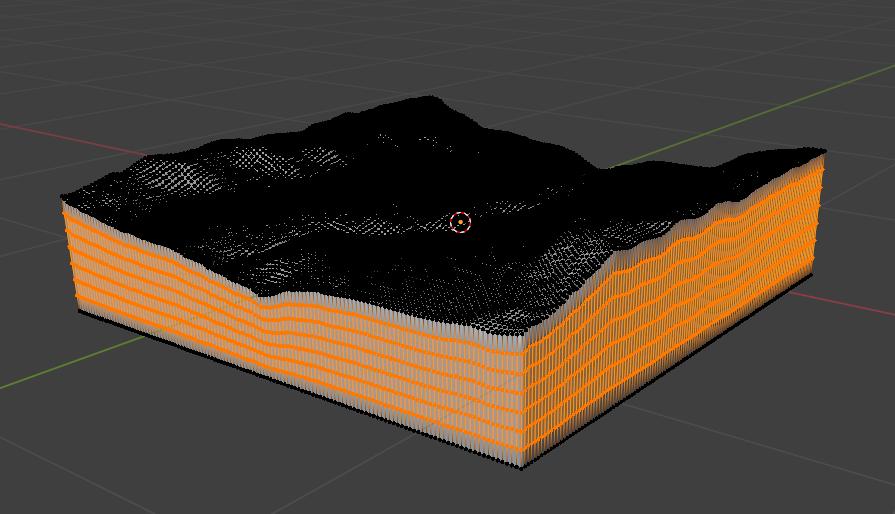Click the empty viewport background above the terrain
Screen dimensions: 895x514
(250, 50)
